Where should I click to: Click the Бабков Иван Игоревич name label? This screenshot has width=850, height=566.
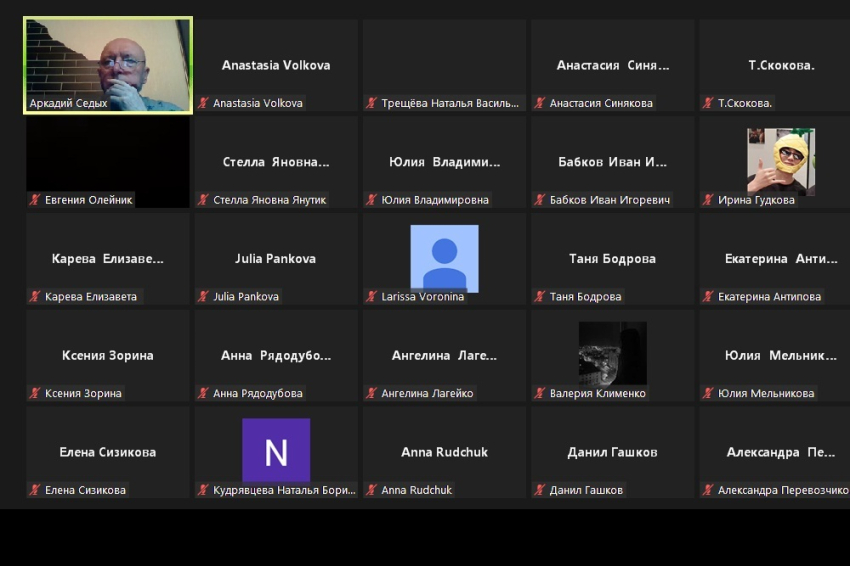tap(609, 200)
